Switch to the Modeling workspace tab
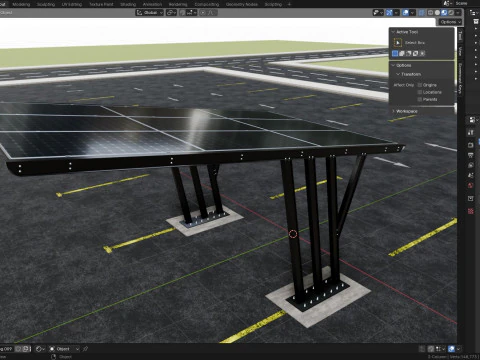480x360 pixels. click(x=21, y=4)
